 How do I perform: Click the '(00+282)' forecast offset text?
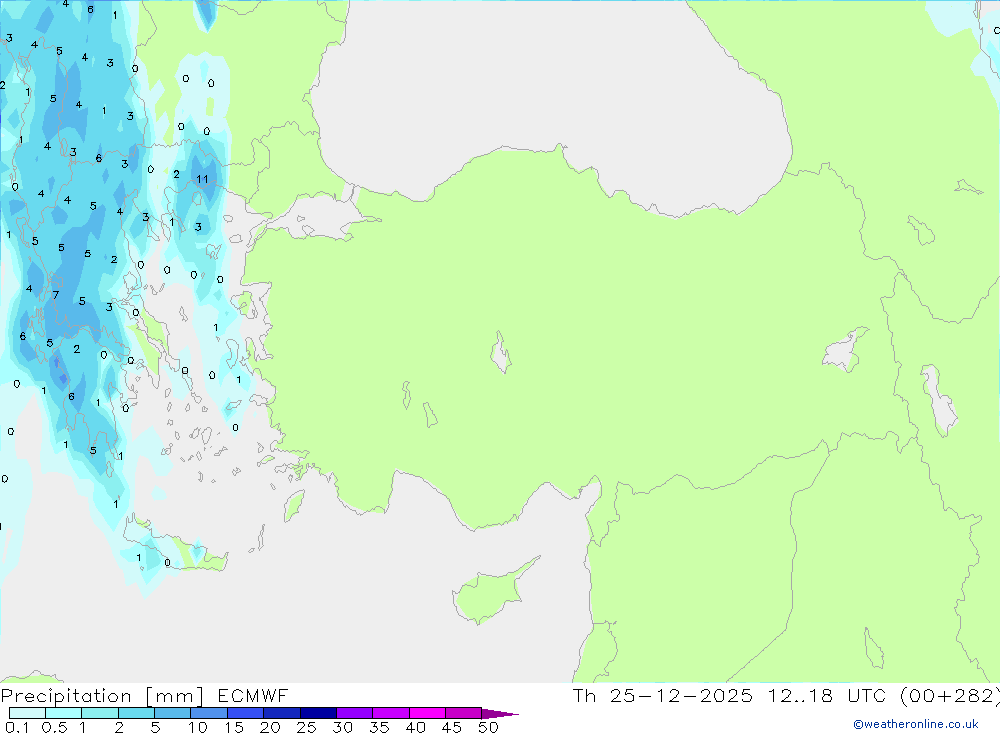[x=950, y=696]
